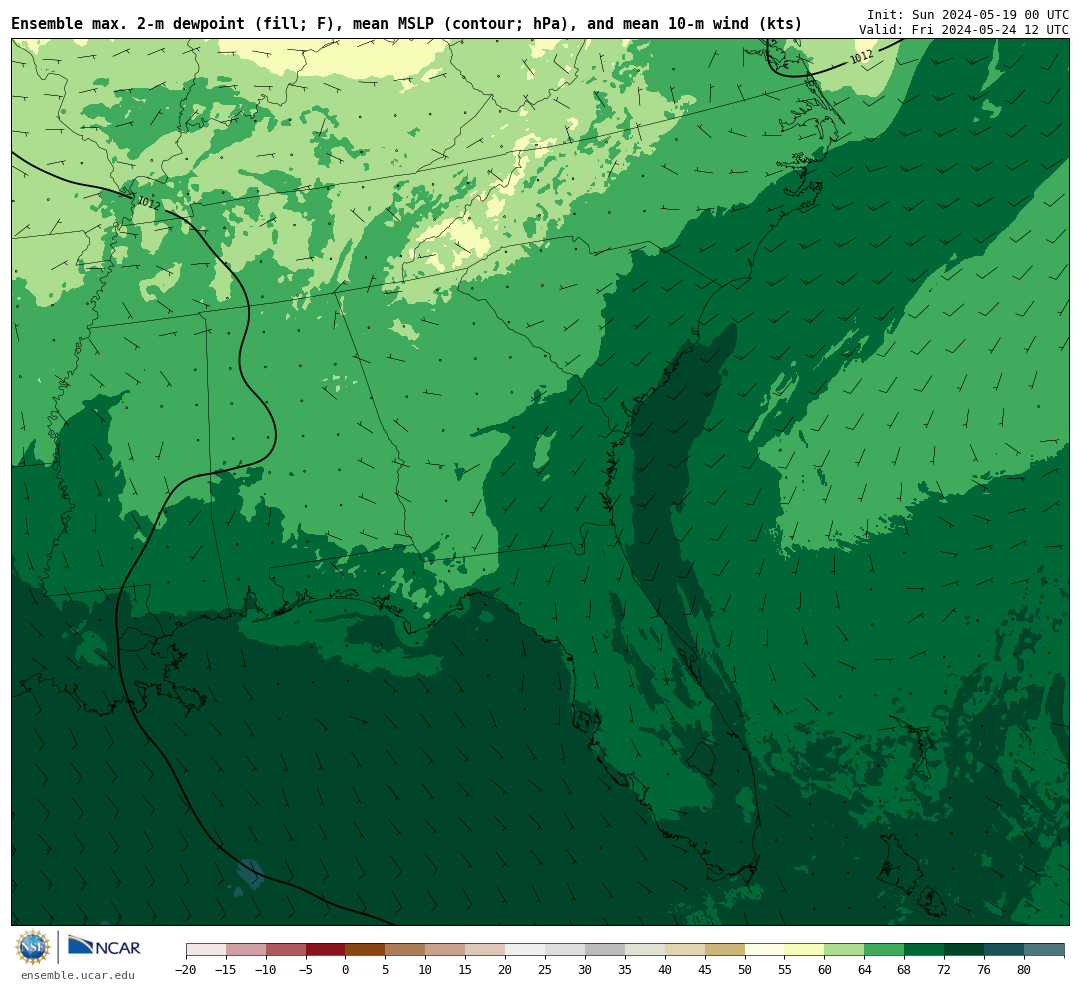Click the '50' colorbar tick label
This screenshot has width=1080, height=988.
745,969
